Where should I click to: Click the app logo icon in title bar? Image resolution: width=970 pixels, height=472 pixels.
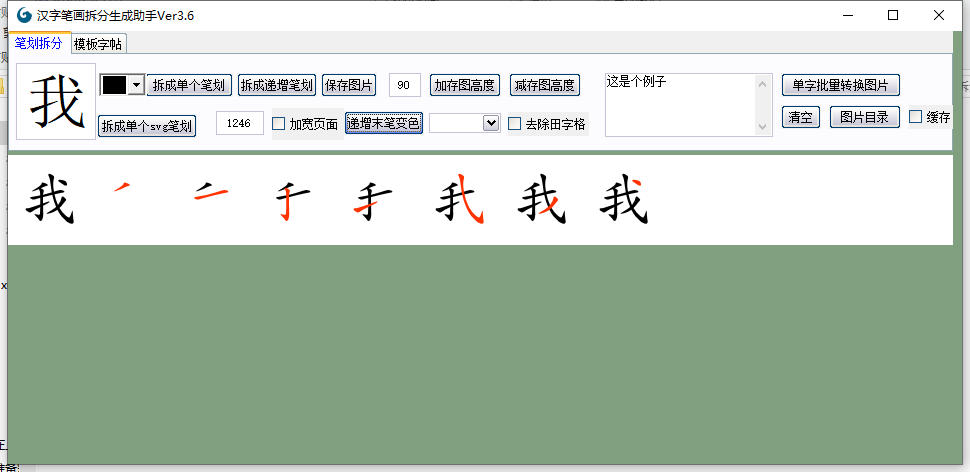[24, 15]
